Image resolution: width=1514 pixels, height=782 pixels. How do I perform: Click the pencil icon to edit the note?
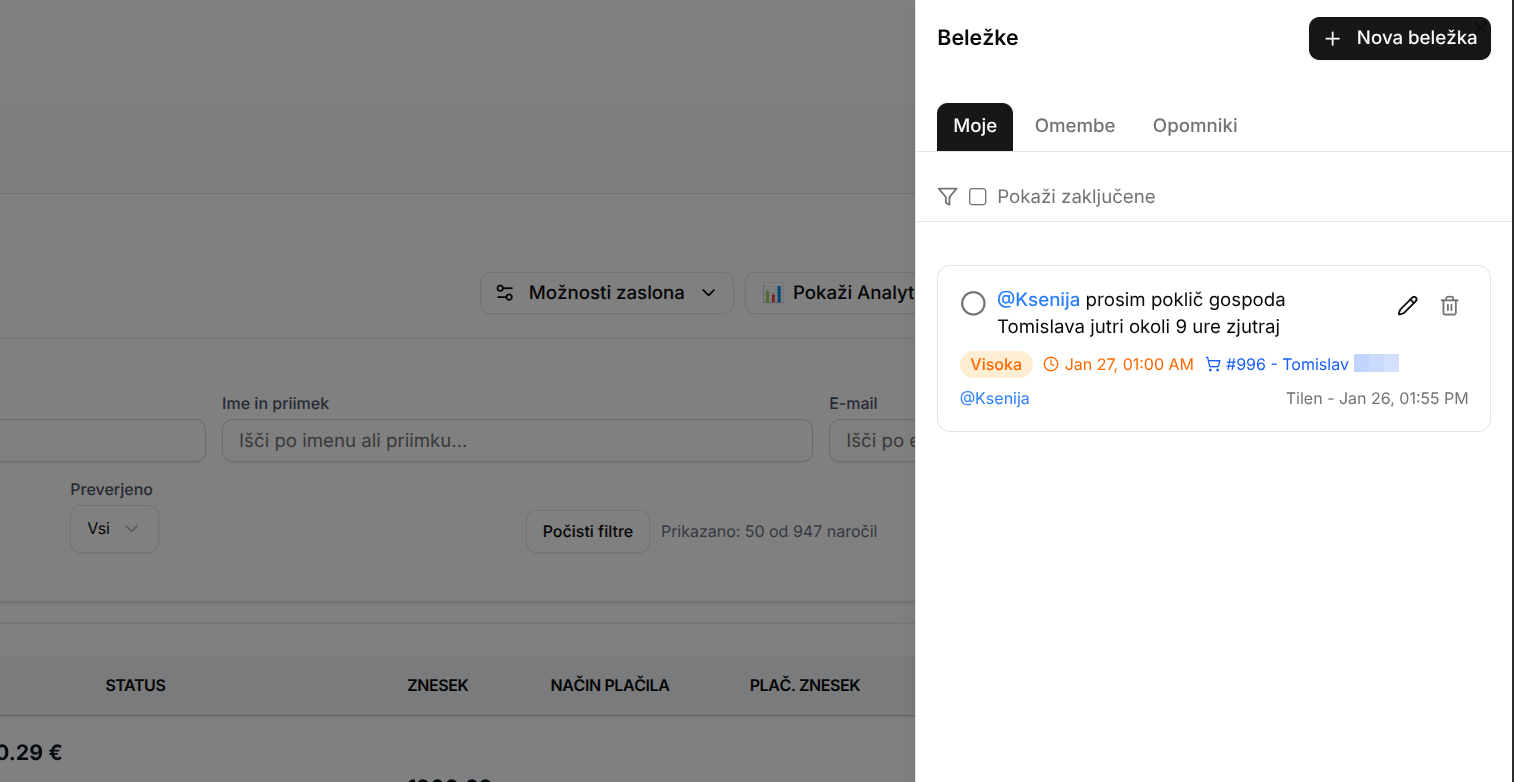(x=1407, y=306)
